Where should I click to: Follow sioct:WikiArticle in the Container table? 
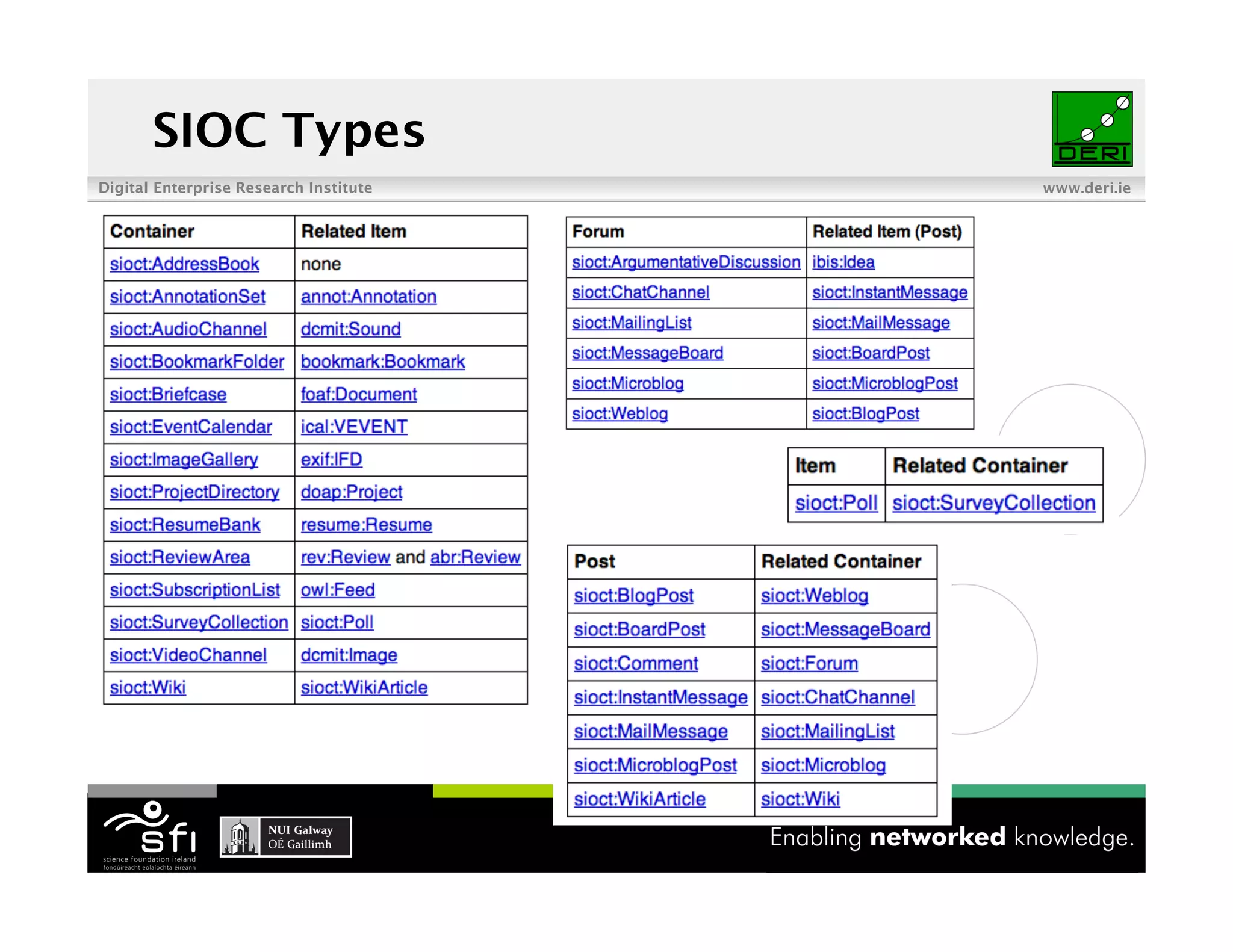tap(364, 687)
